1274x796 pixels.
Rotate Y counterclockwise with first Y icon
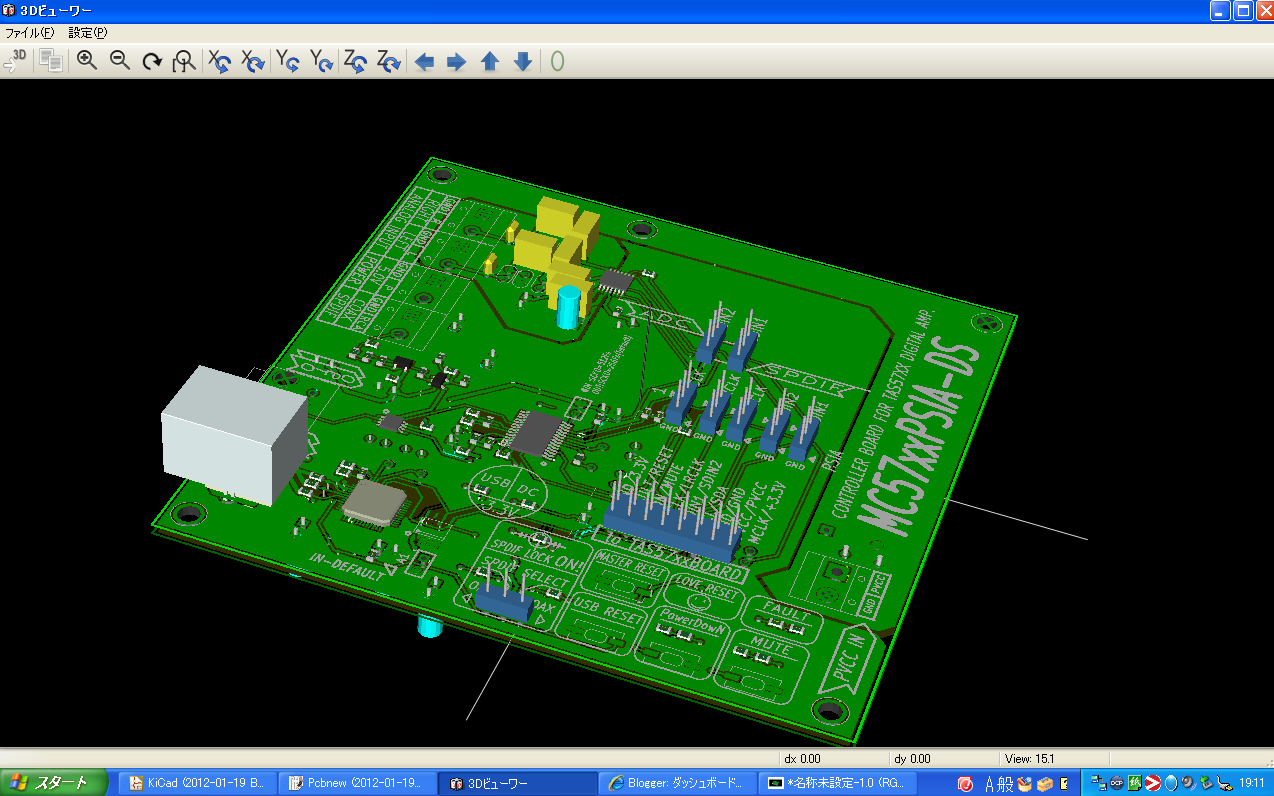pos(288,61)
